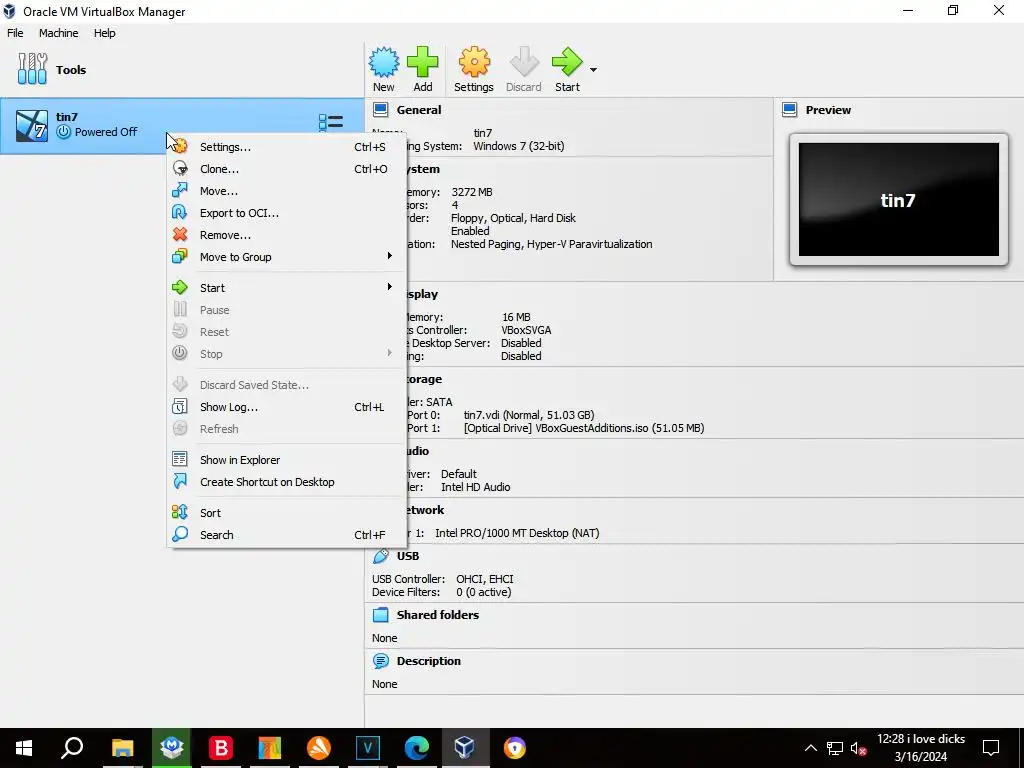Choose Remove... in the context menu
This screenshot has width=1024, height=768.
287,235
